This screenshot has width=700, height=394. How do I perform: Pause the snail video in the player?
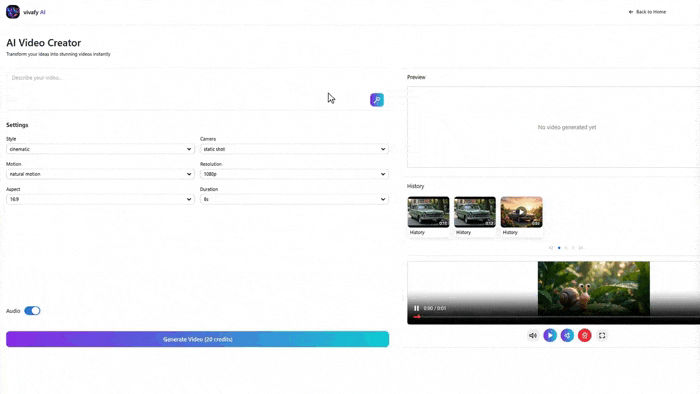coord(417,308)
